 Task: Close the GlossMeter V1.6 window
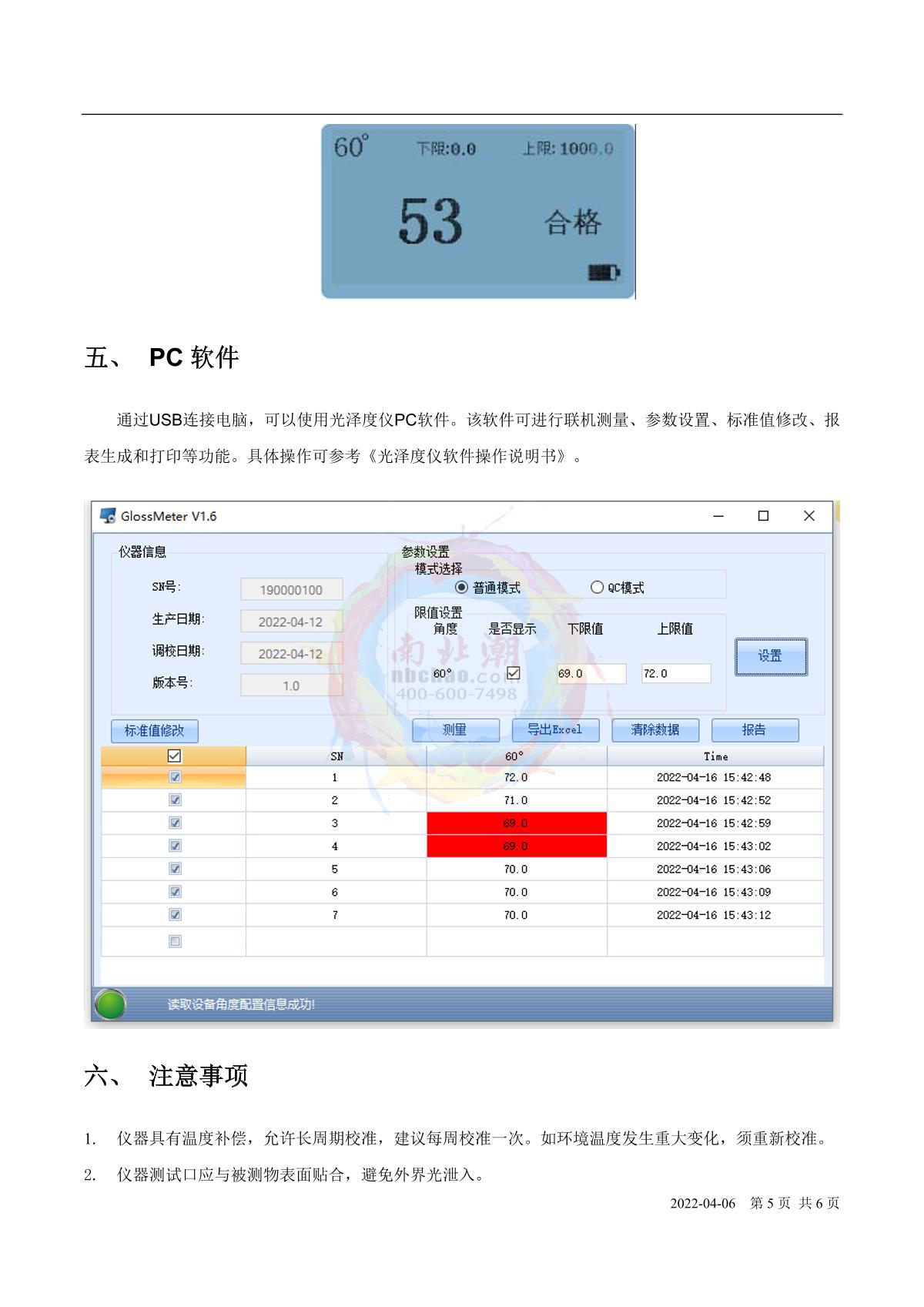pos(808,516)
